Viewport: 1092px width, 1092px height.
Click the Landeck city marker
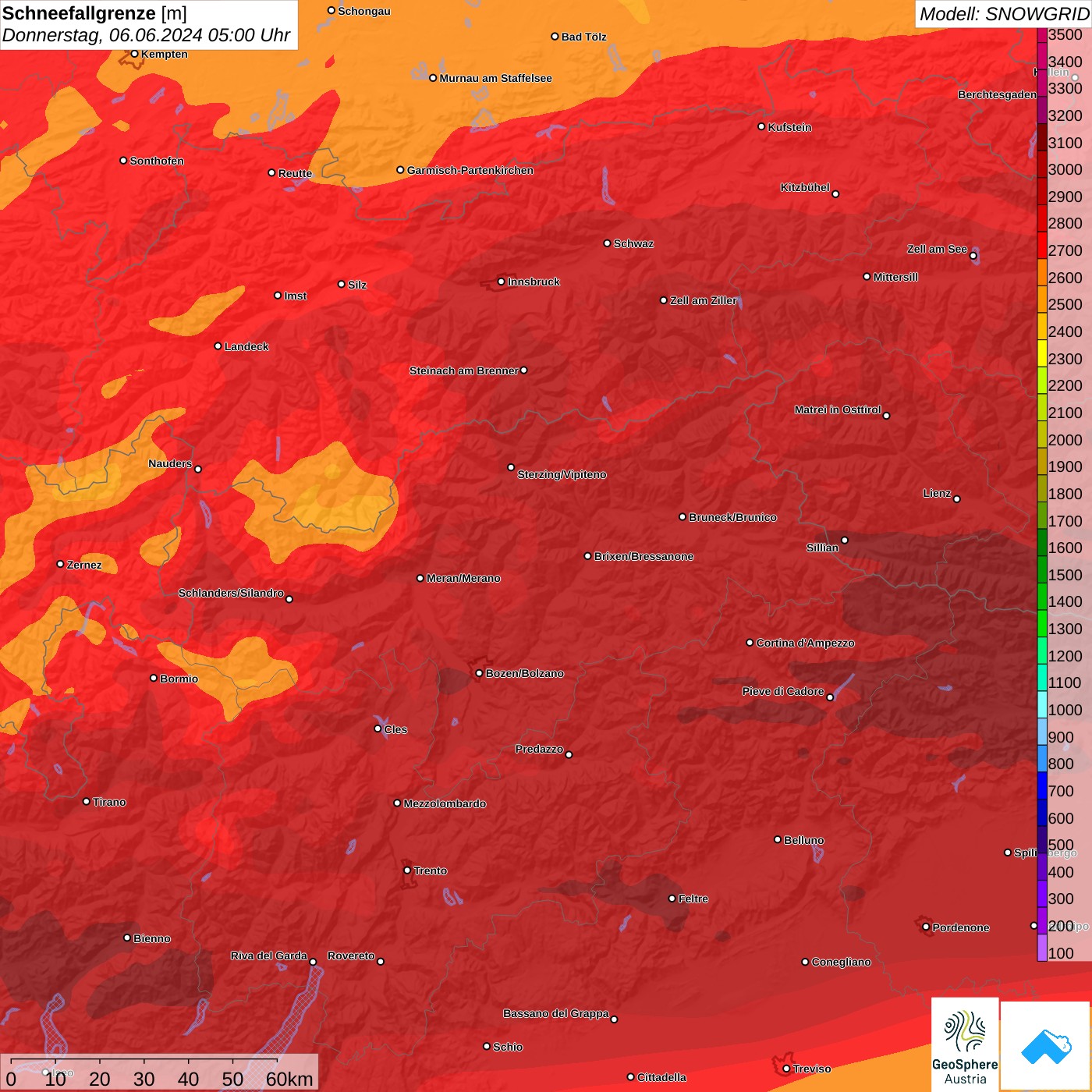[218, 346]
